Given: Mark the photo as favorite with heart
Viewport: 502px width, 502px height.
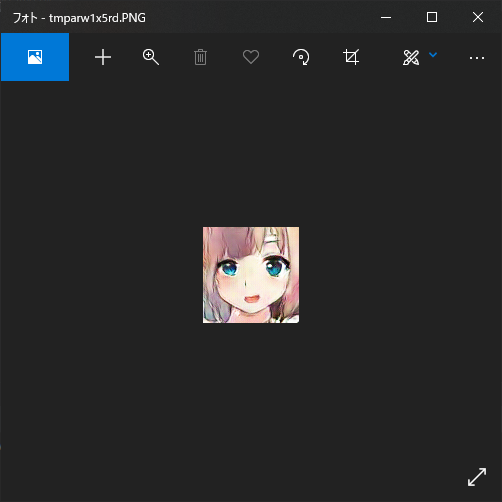Looking at the screenshot, I should click(x=251, y=57).
